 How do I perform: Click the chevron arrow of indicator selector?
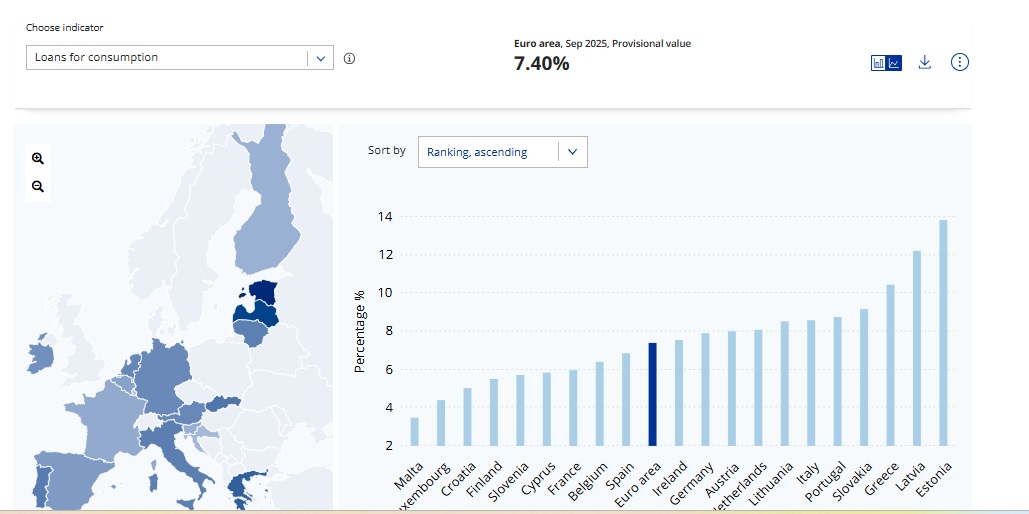320,58
